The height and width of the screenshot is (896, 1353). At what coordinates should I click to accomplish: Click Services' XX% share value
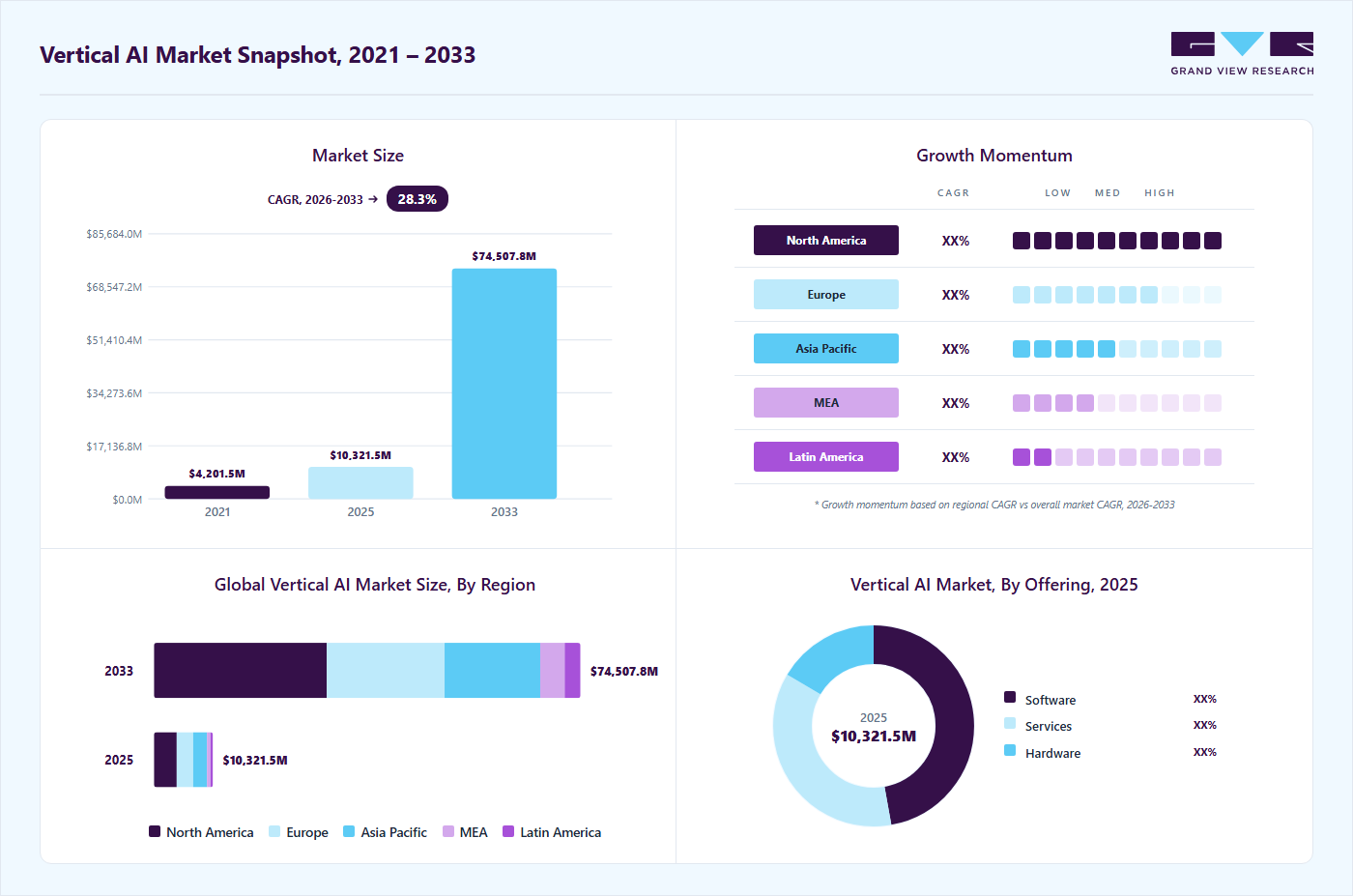pos(1205,725)
